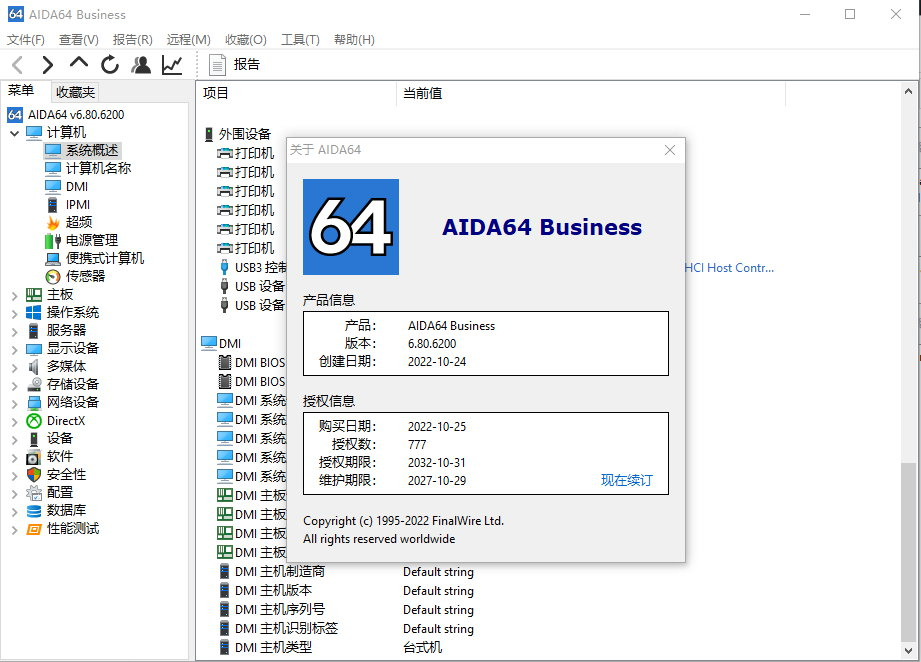Expand the 设备 tree node

15,440
